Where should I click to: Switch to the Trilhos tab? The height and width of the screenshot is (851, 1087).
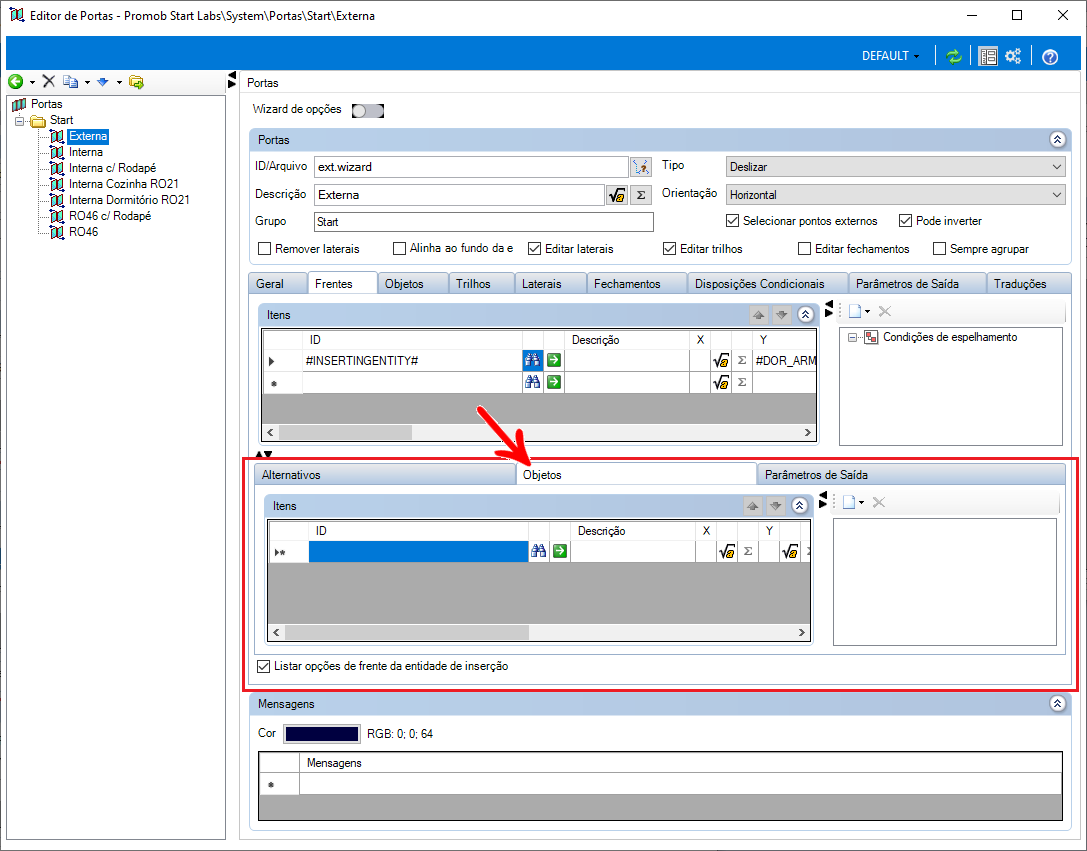pyautogui.click(x=473, y=284)
